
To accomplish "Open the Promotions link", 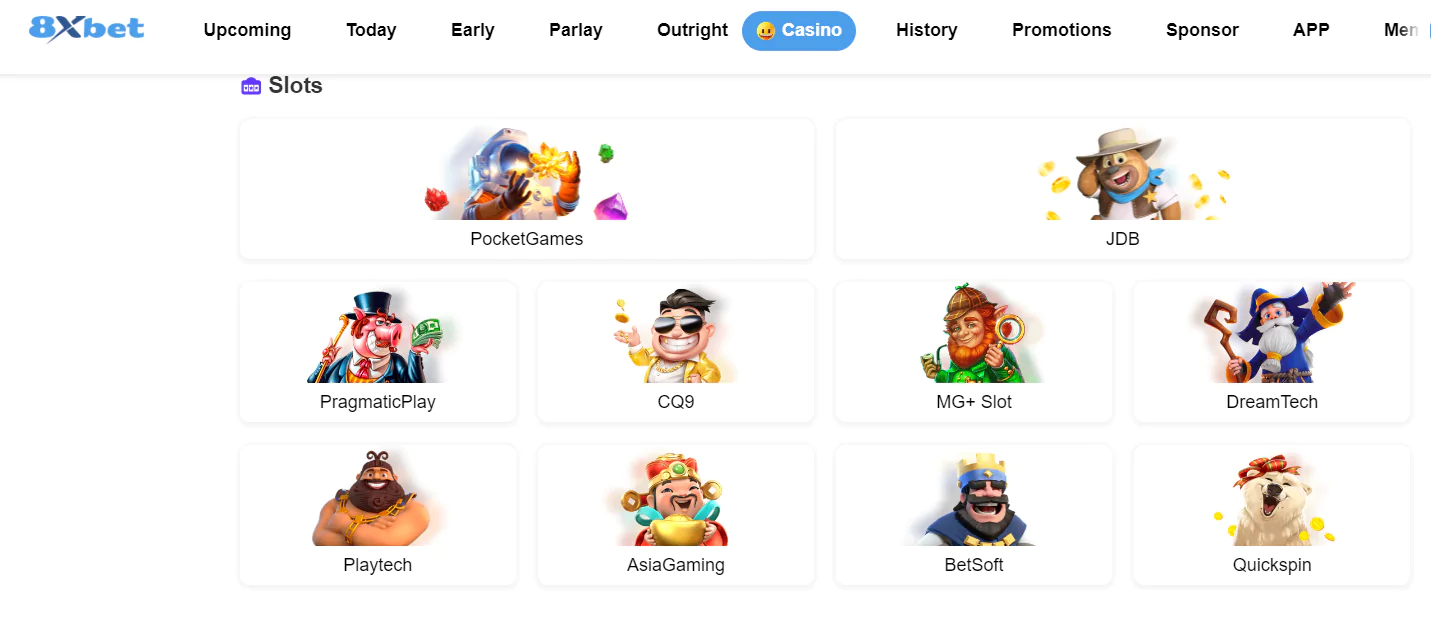I will pyautogui.click(x=1062, y=30).
